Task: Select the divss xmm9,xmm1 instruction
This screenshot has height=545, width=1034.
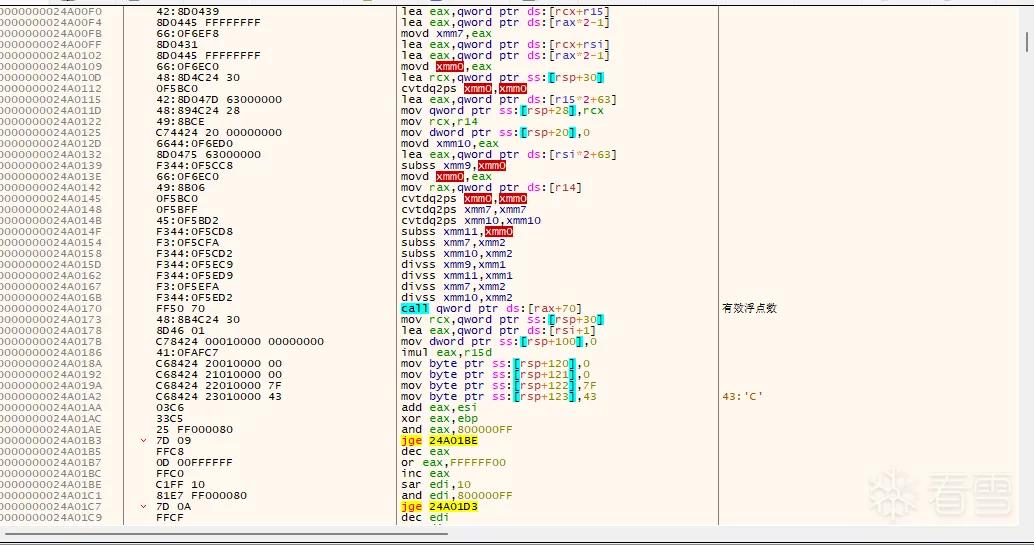Action: pos(453,265)
